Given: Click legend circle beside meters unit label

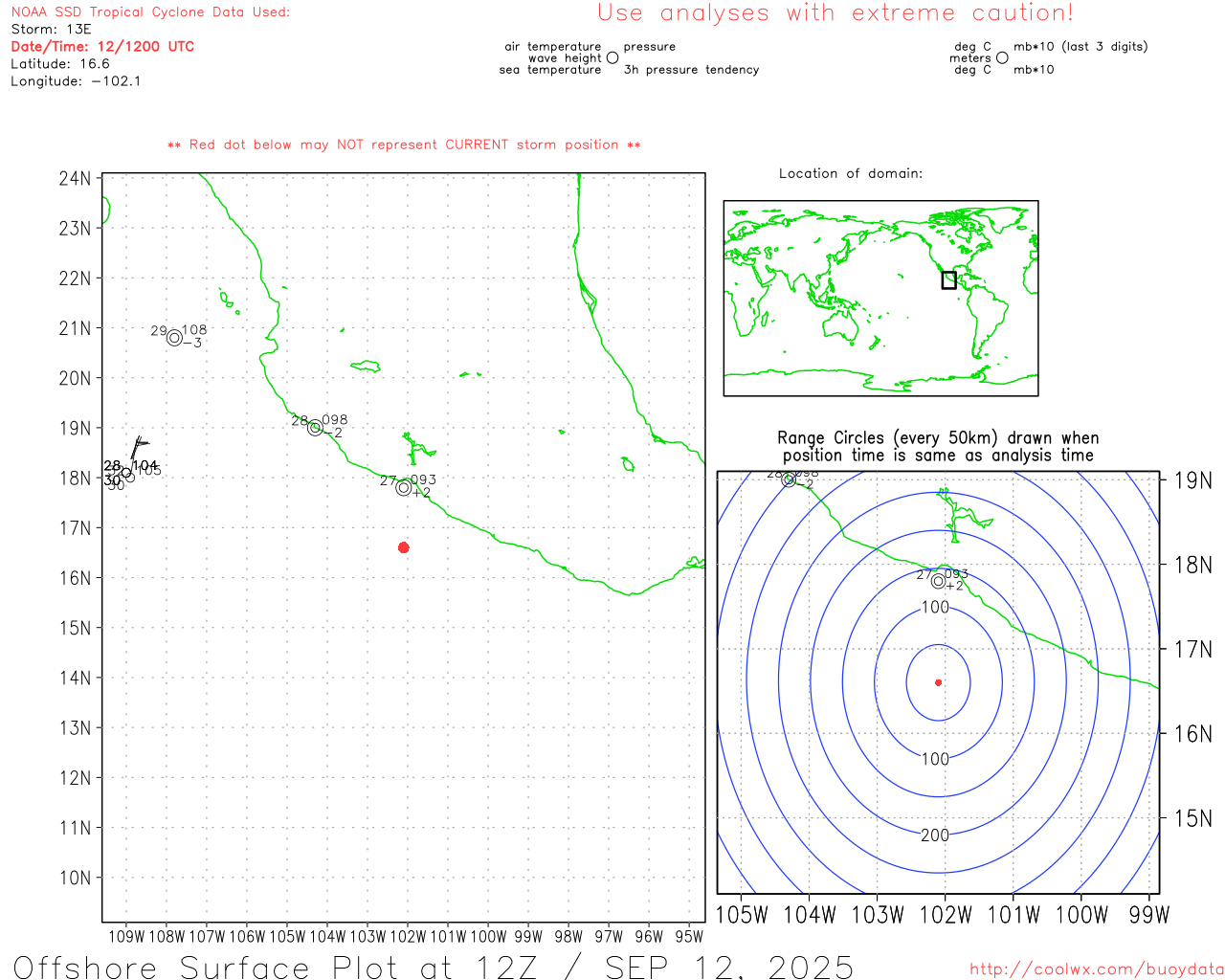Looking at the screenshot, I should pos(1002,58).
